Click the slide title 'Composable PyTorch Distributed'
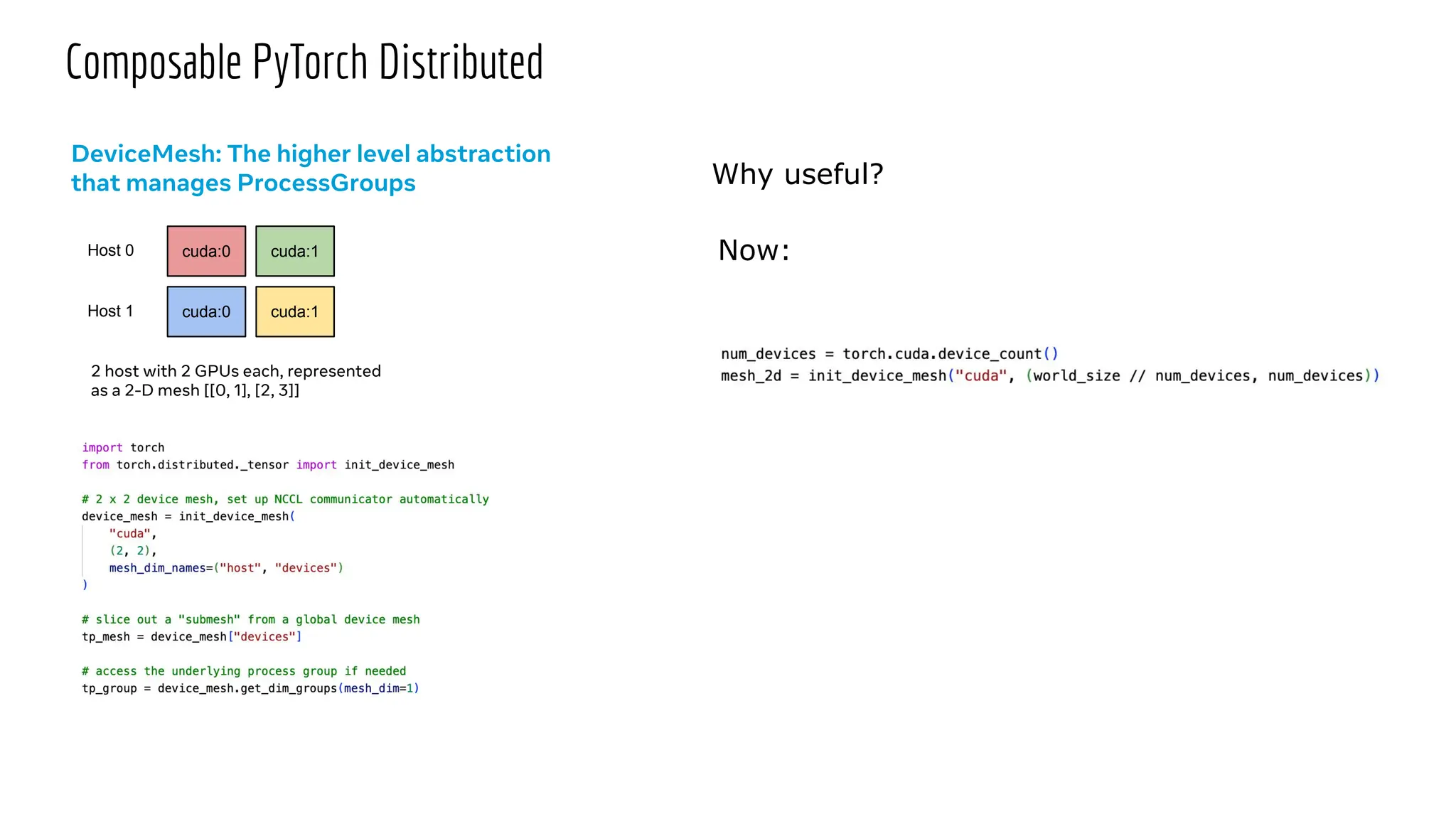The width and height of the screenshot is (1456, 819). (304, 63)
